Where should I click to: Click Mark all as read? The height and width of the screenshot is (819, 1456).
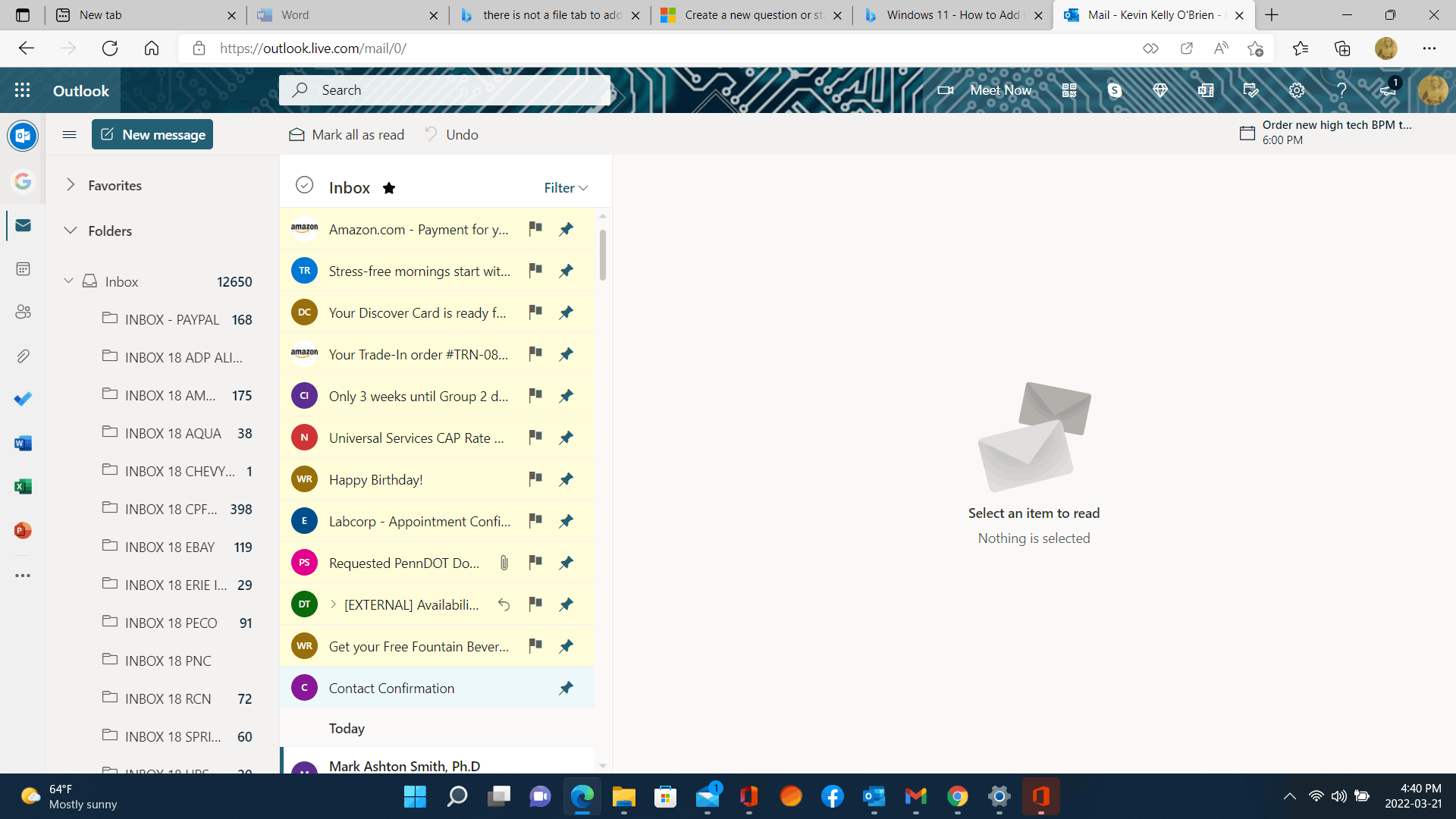(347, 134)
